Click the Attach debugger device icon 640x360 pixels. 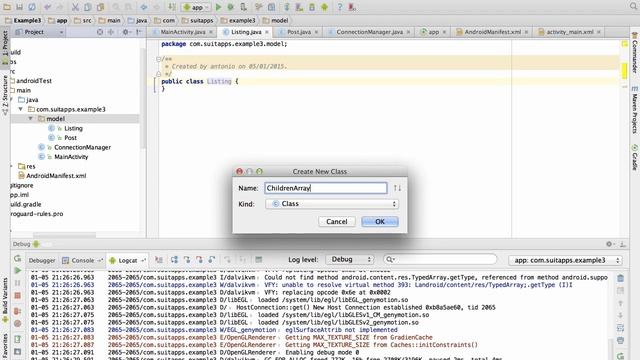coord(243,7)
